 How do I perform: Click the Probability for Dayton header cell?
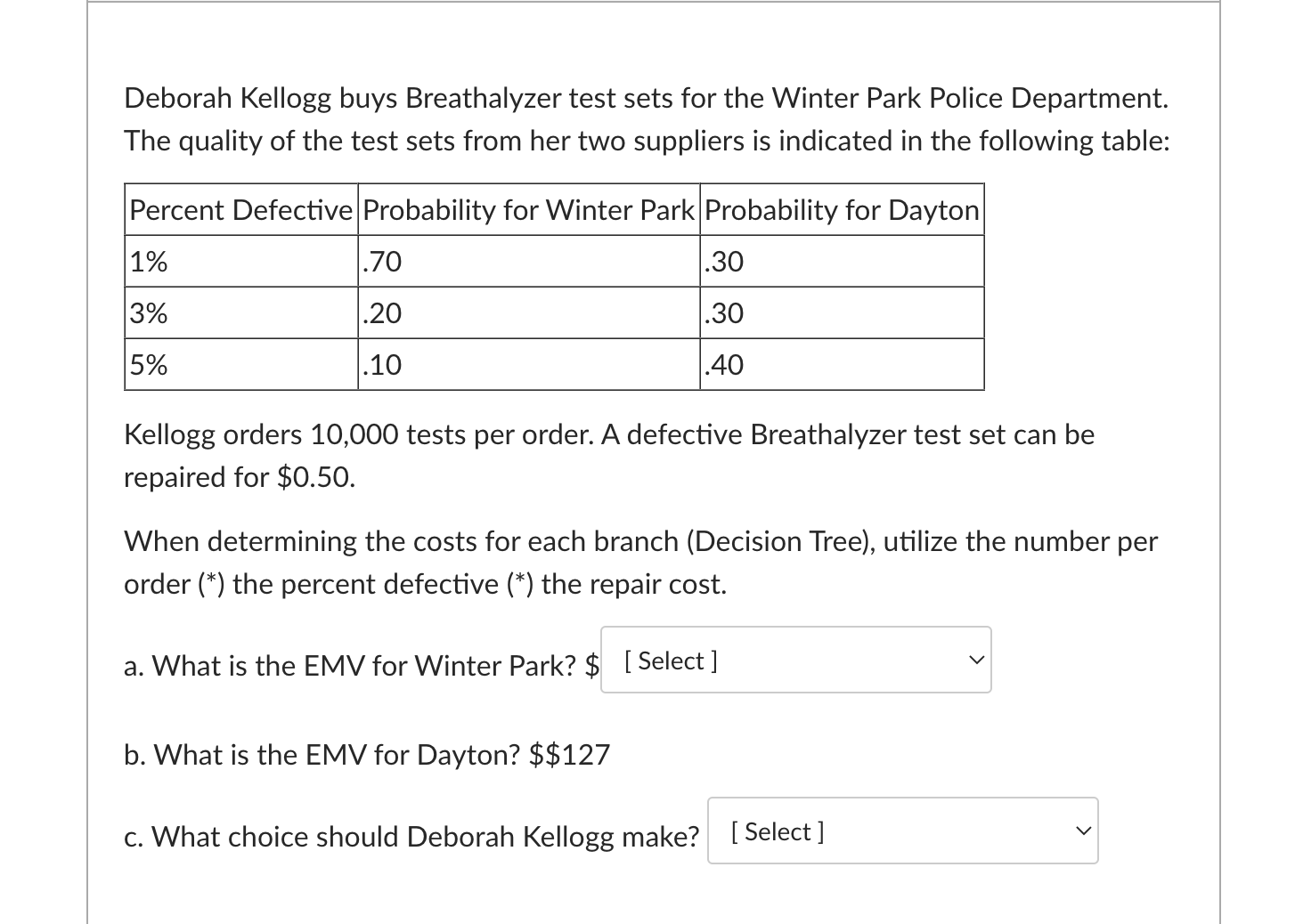coord(841,209)
